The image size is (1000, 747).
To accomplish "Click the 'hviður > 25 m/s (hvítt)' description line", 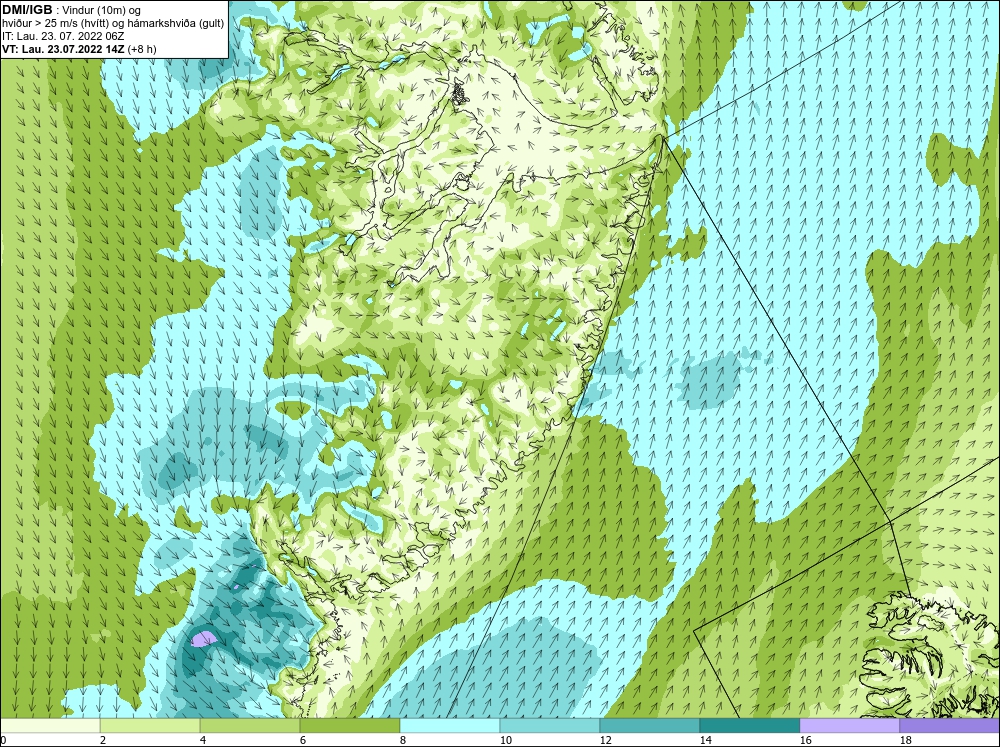I will tap(113, 23).
